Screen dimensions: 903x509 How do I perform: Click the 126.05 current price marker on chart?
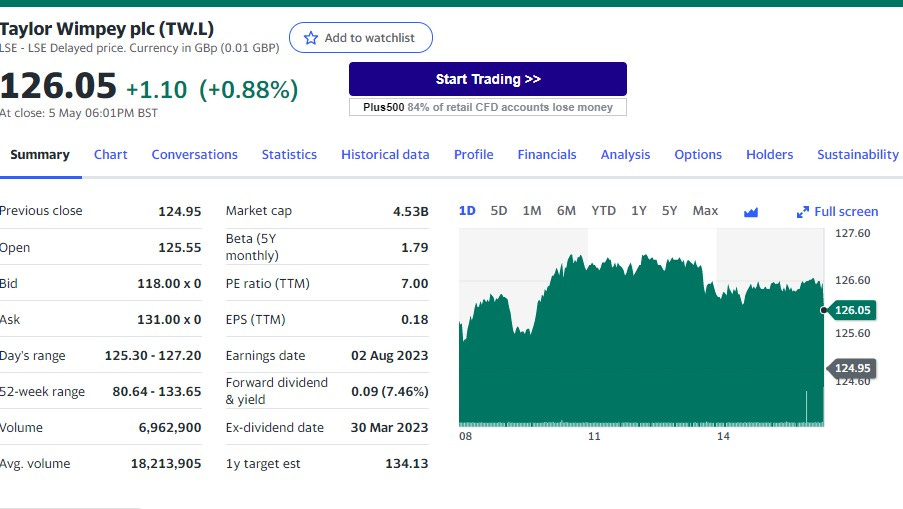pyautogui.click(x=852, y=310)
